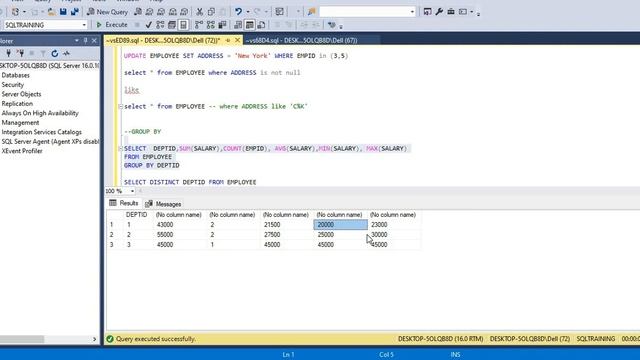Viewport: 640px width, 360px height.
Task: Close the Object Explorer panel
Action: click(x=94, y=40)
